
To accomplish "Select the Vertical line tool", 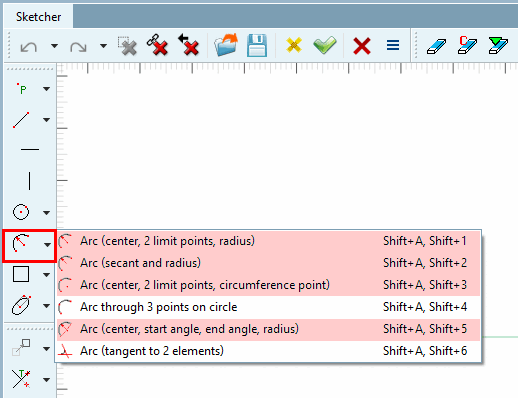I will tap(30, 181).
